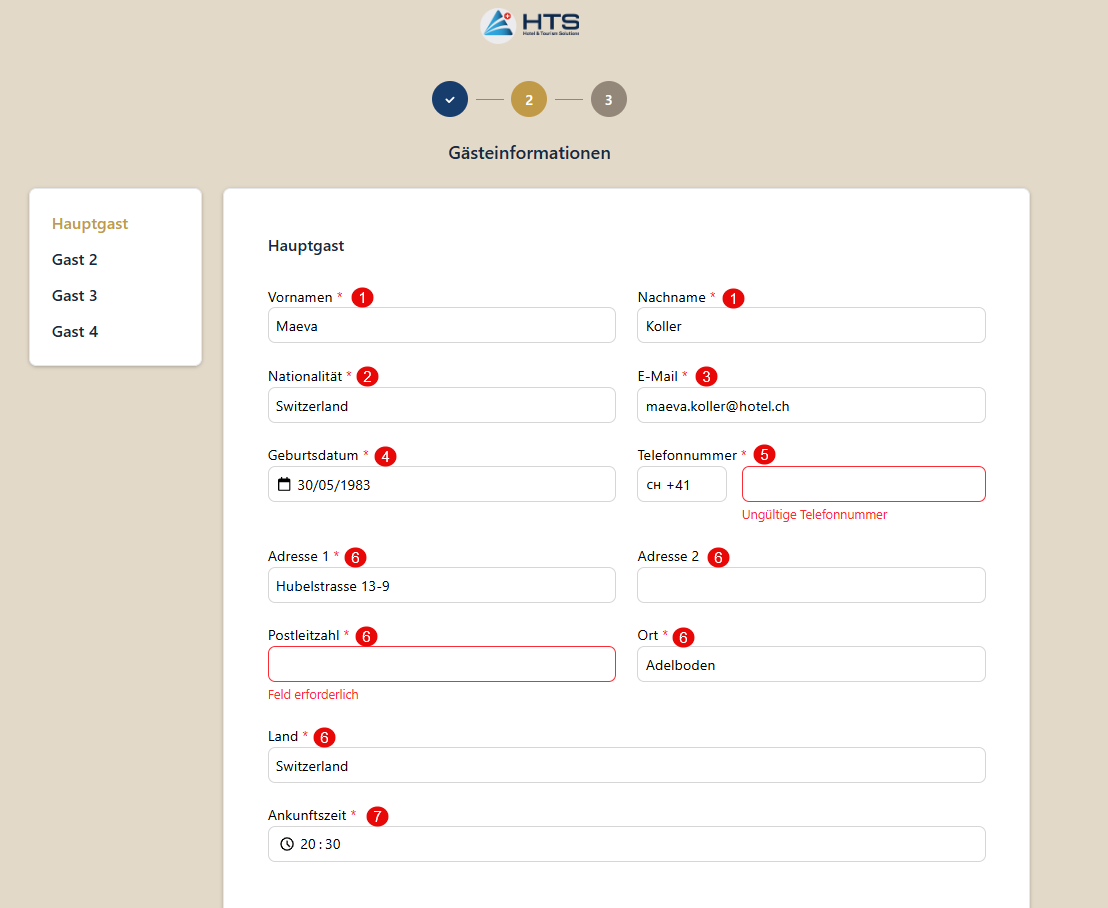The width and height of the screenshot is (1108, 908).
Task: Click the empty Telefonnummer input field
Action: [863, 484]
